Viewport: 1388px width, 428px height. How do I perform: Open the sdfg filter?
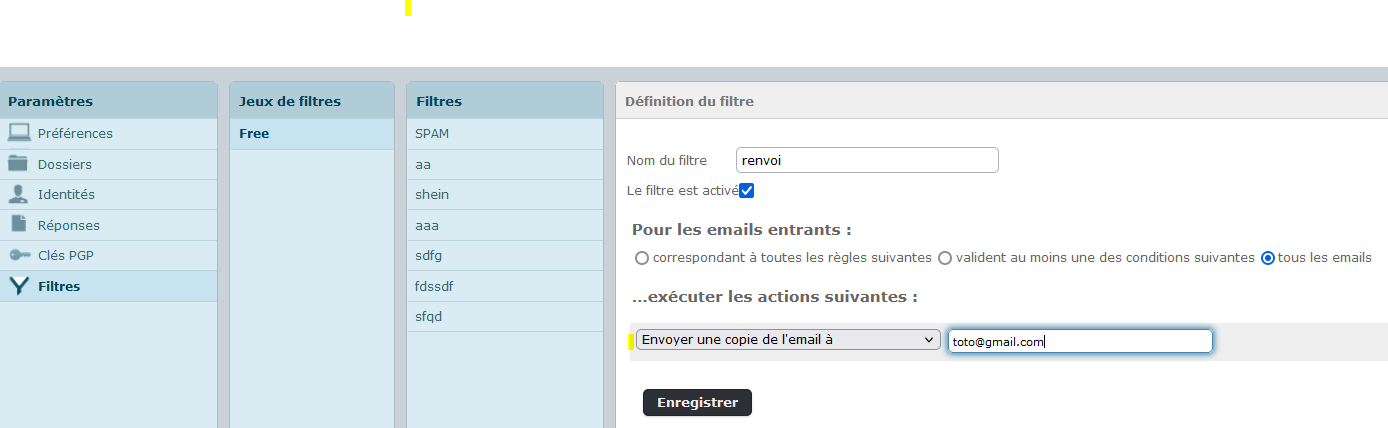point(505,256)
